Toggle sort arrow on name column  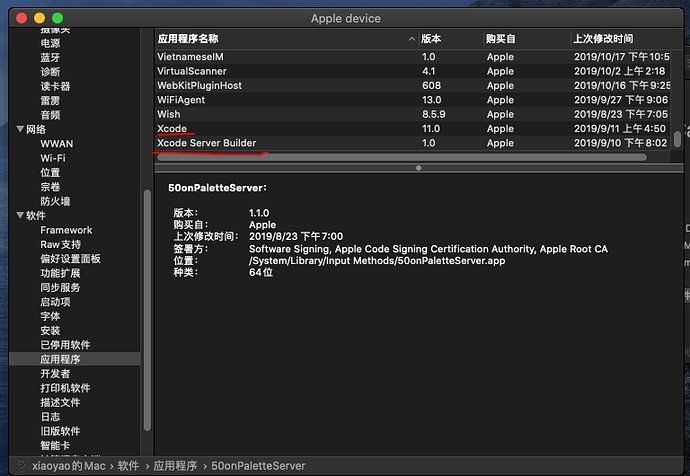[411, 39]
